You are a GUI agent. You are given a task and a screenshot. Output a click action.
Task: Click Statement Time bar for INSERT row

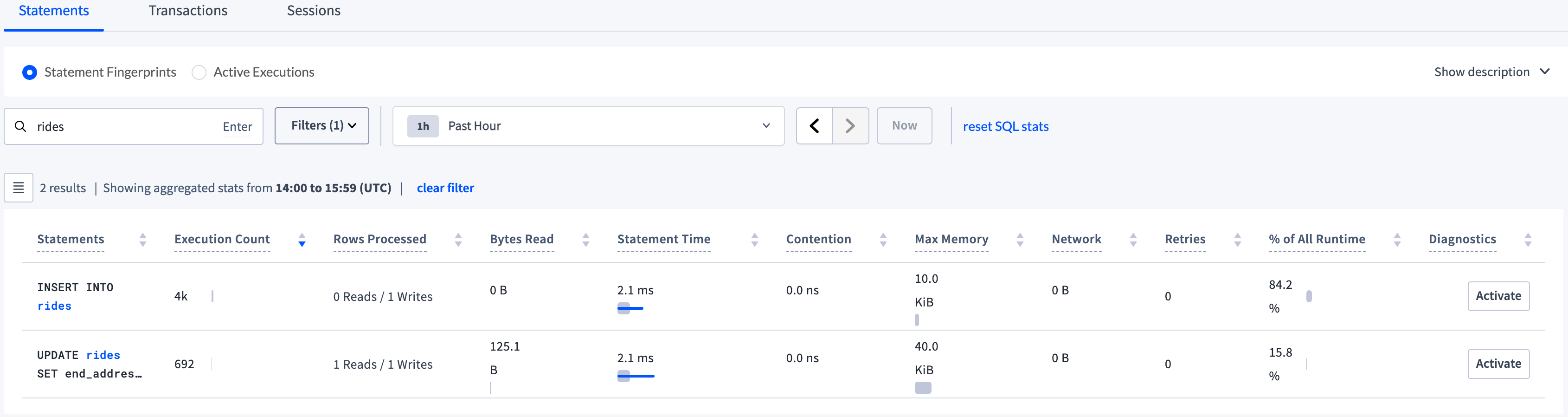(x=630, y=308)
